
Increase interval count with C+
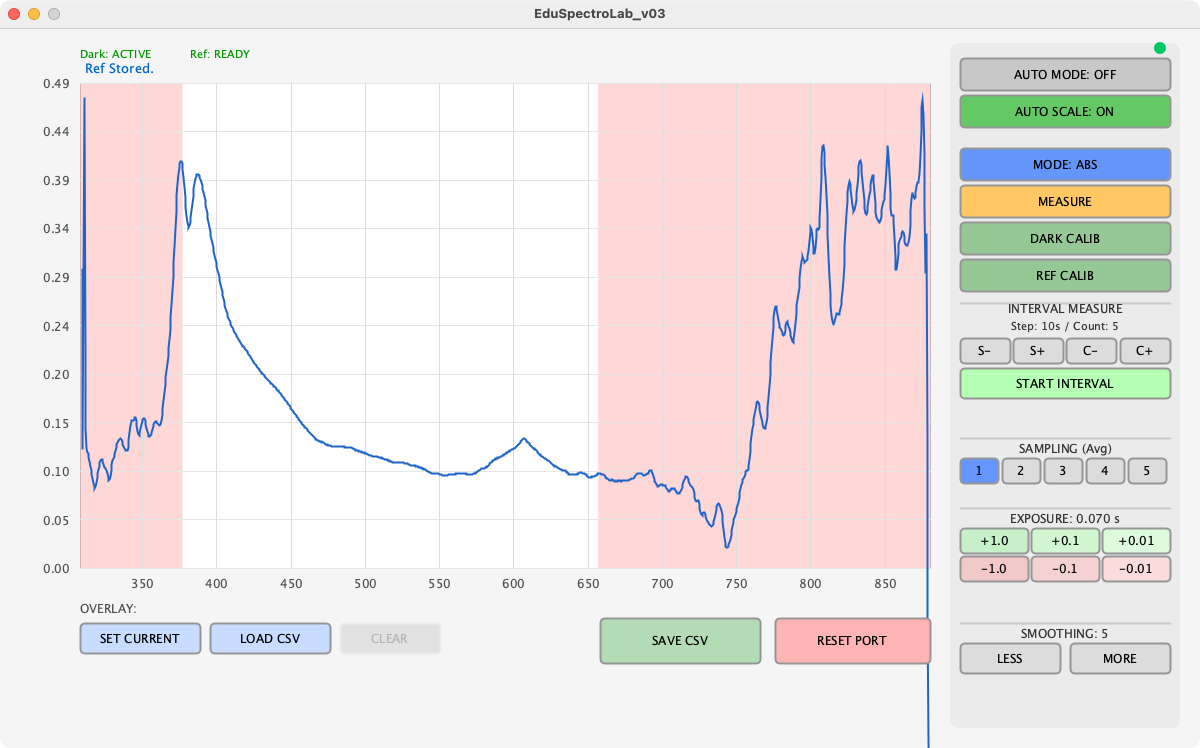(x=1144, y=351)
